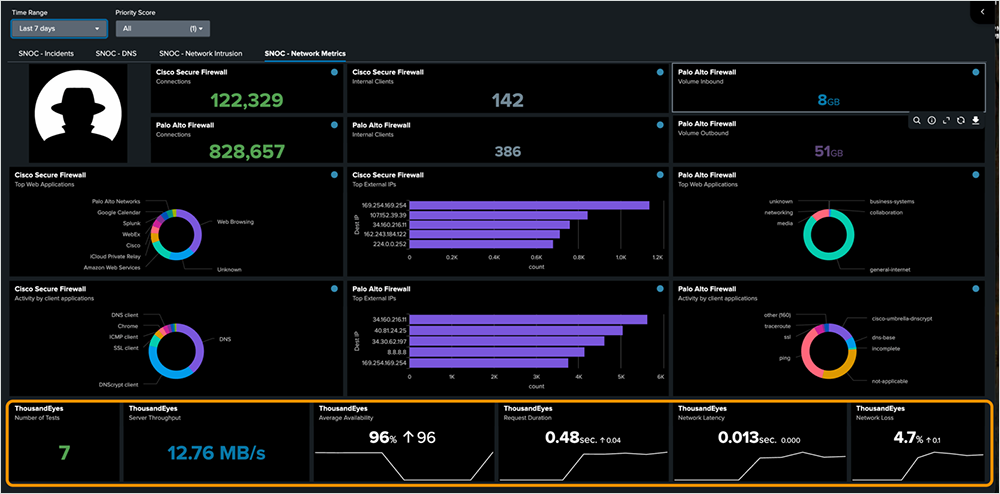This screenshot has height=494, width=1000.
Task: Click blue dot on Palo Alto Volume Inbound
Action: click(976, 73)
